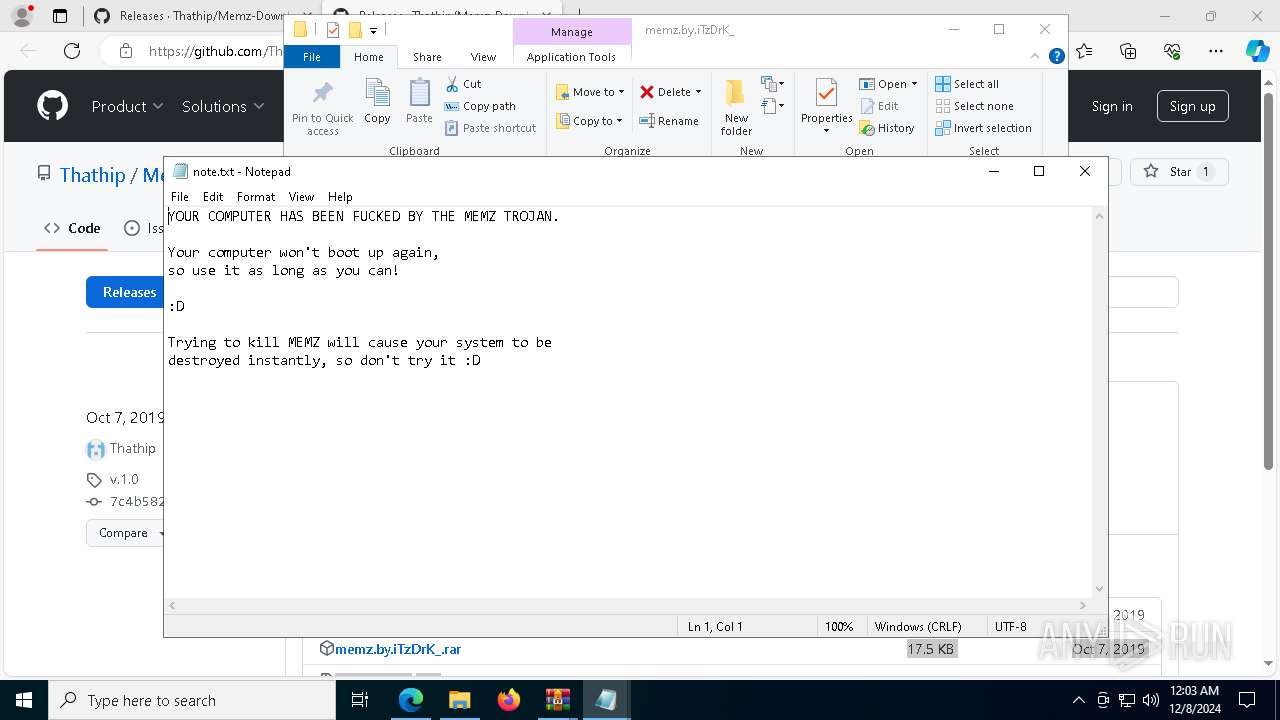Open the Thathip owner link
This screenshot has height=720, width=1280.
(x=92, y=175)
